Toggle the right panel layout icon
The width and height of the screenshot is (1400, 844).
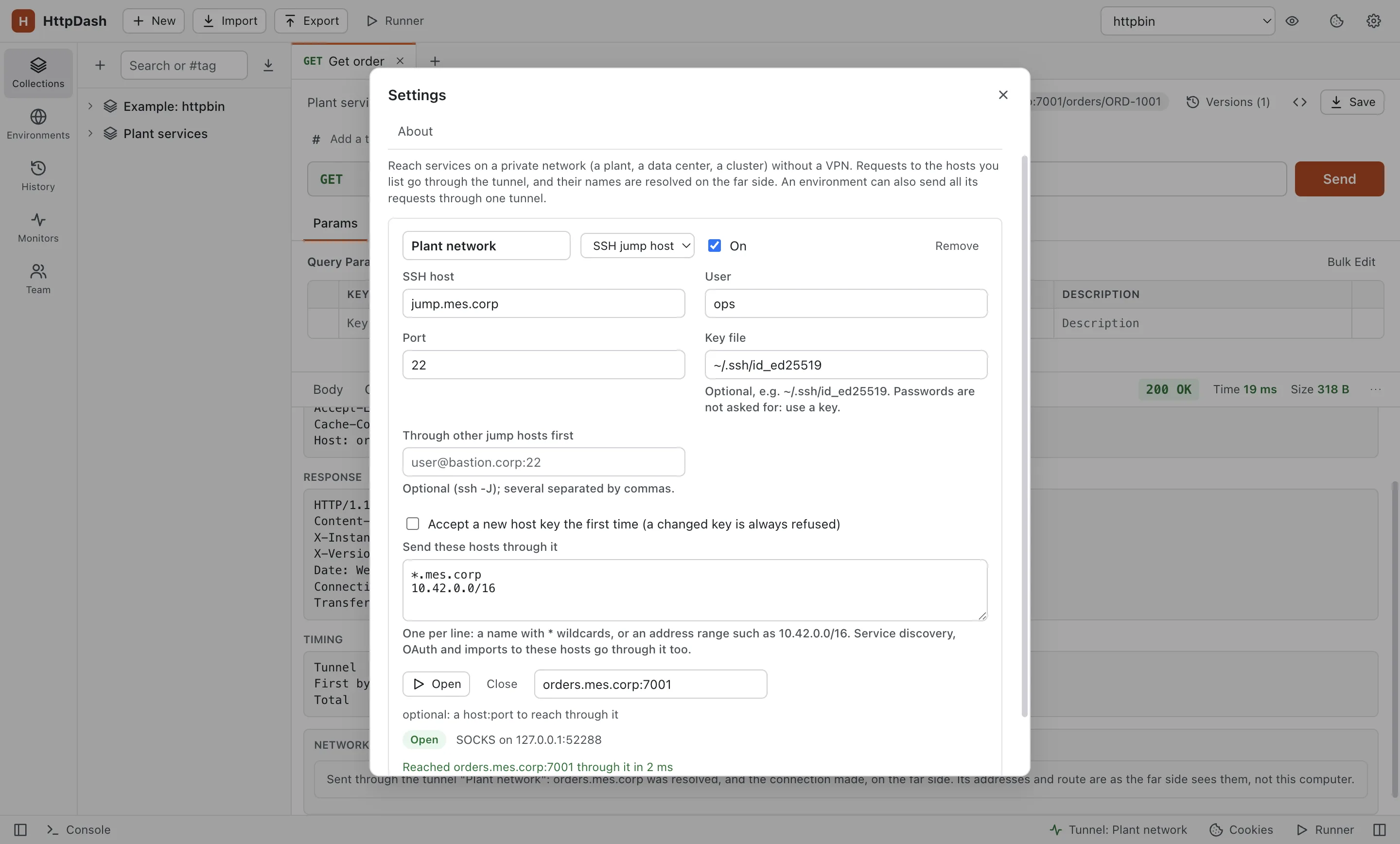point(1379,830)
